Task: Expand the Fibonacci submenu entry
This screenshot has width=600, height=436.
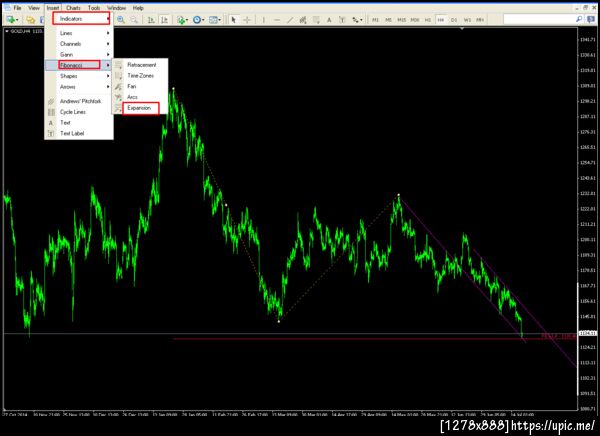Action: pyautogui.click(x=79, y=65)
